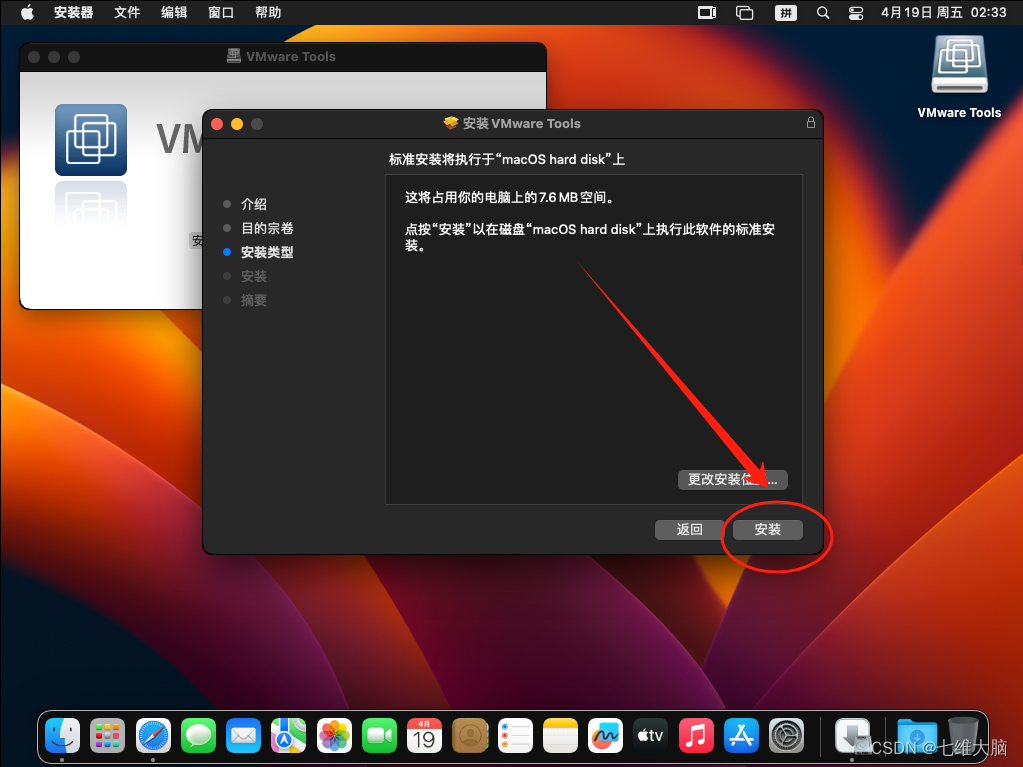The width and height of the screenshot is (1023, 767).
Task: Open Spotlight search in menu bar
Action: pos(823,12)
